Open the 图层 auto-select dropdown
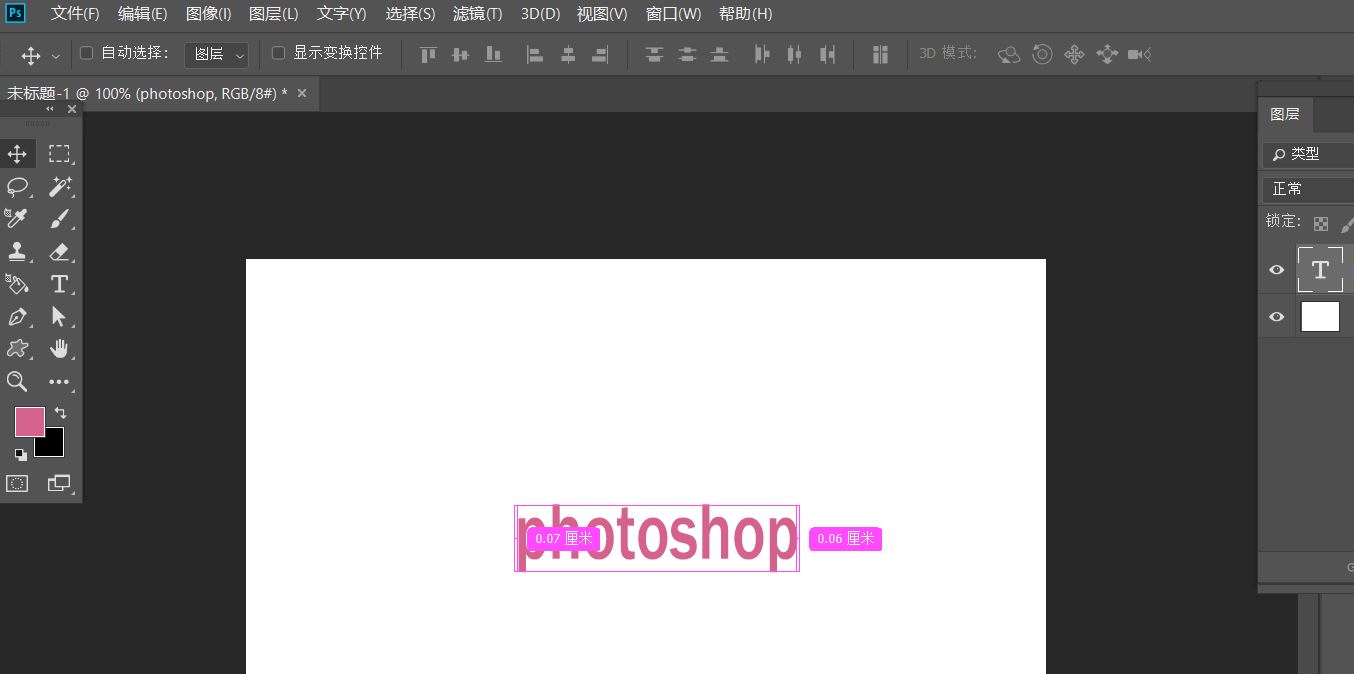Screen dimensions: 1354x674 point(216,54)
